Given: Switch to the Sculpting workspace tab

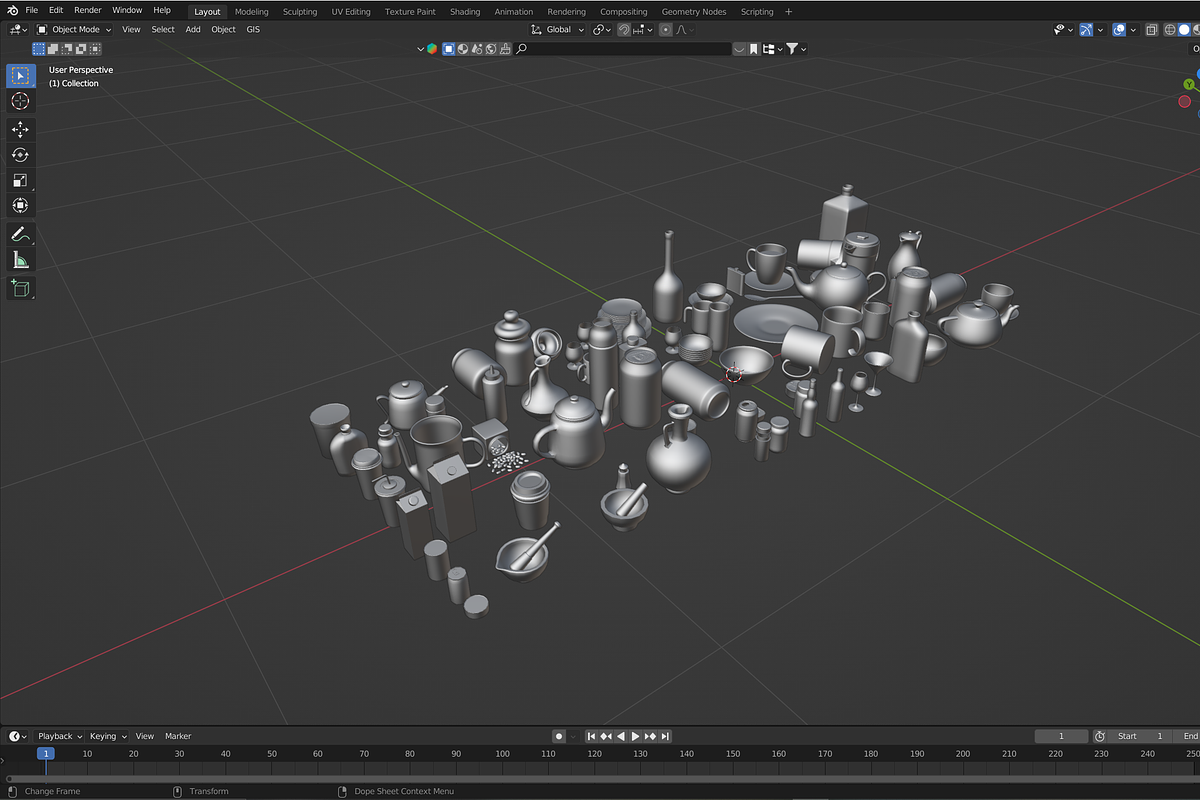Looking at the screenshot, I should 300,12.
